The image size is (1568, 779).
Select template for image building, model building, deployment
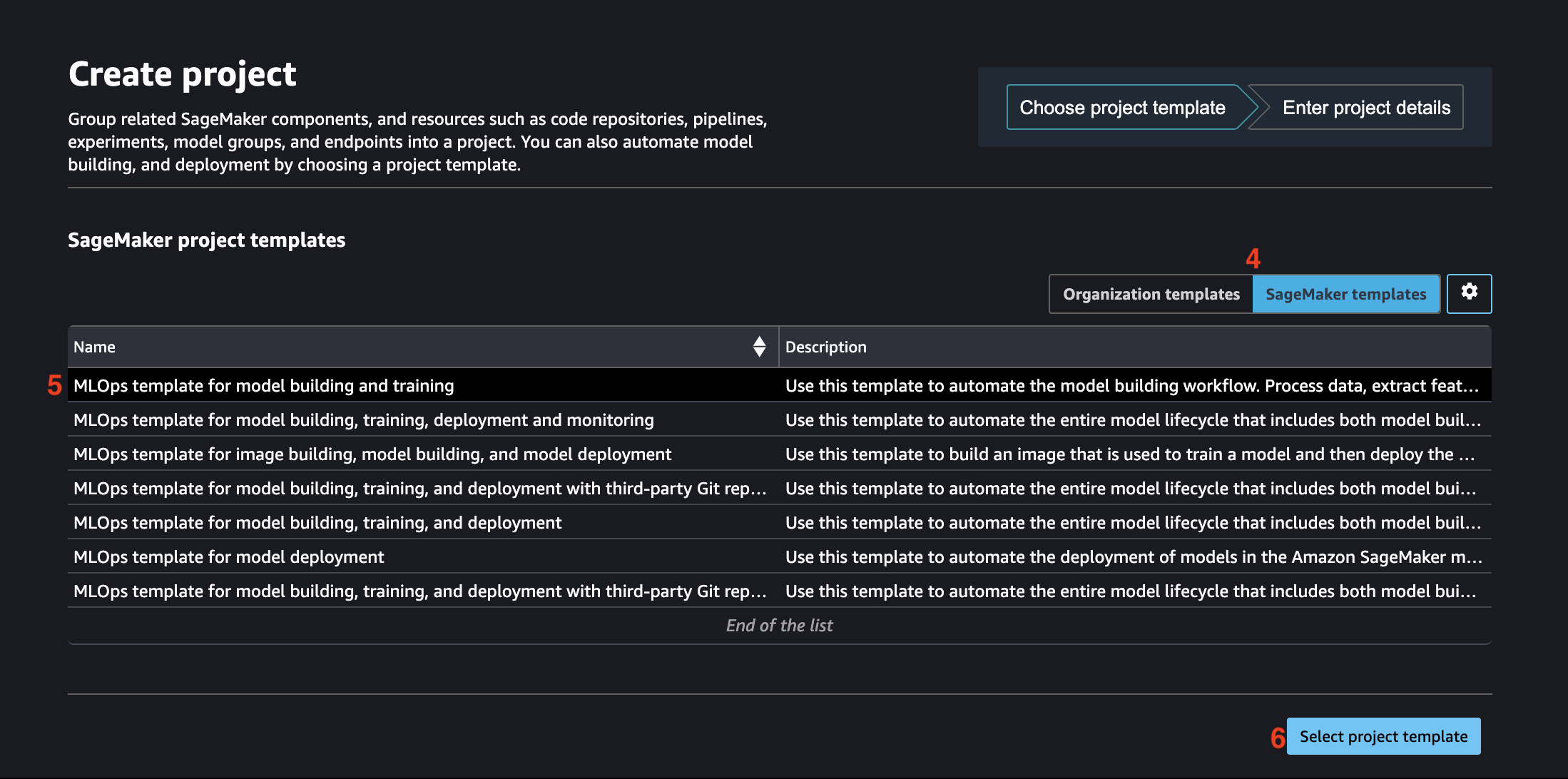pos(779,454)
